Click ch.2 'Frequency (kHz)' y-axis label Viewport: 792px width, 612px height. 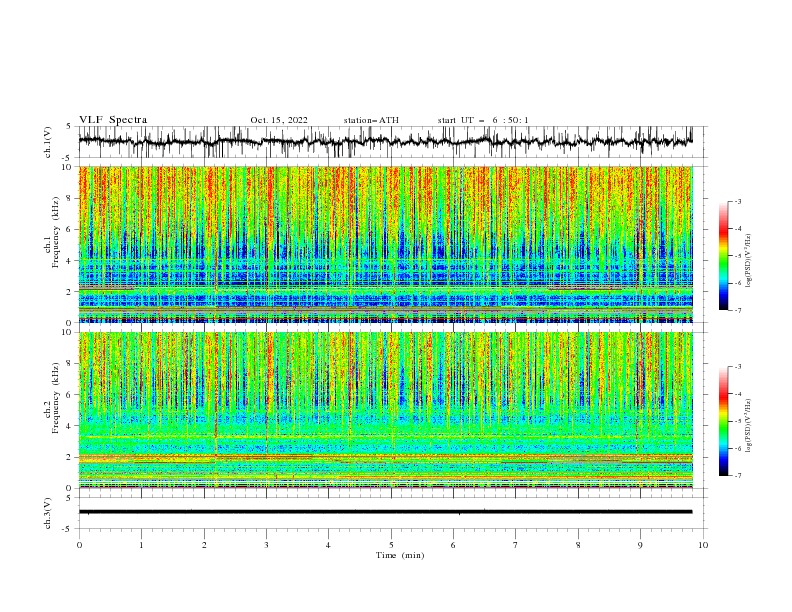click(55, 398)
